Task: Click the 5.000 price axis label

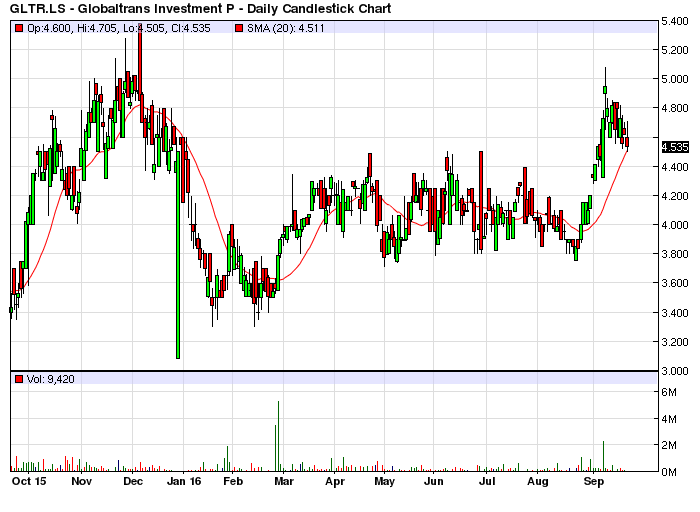Action: point(675,79)
